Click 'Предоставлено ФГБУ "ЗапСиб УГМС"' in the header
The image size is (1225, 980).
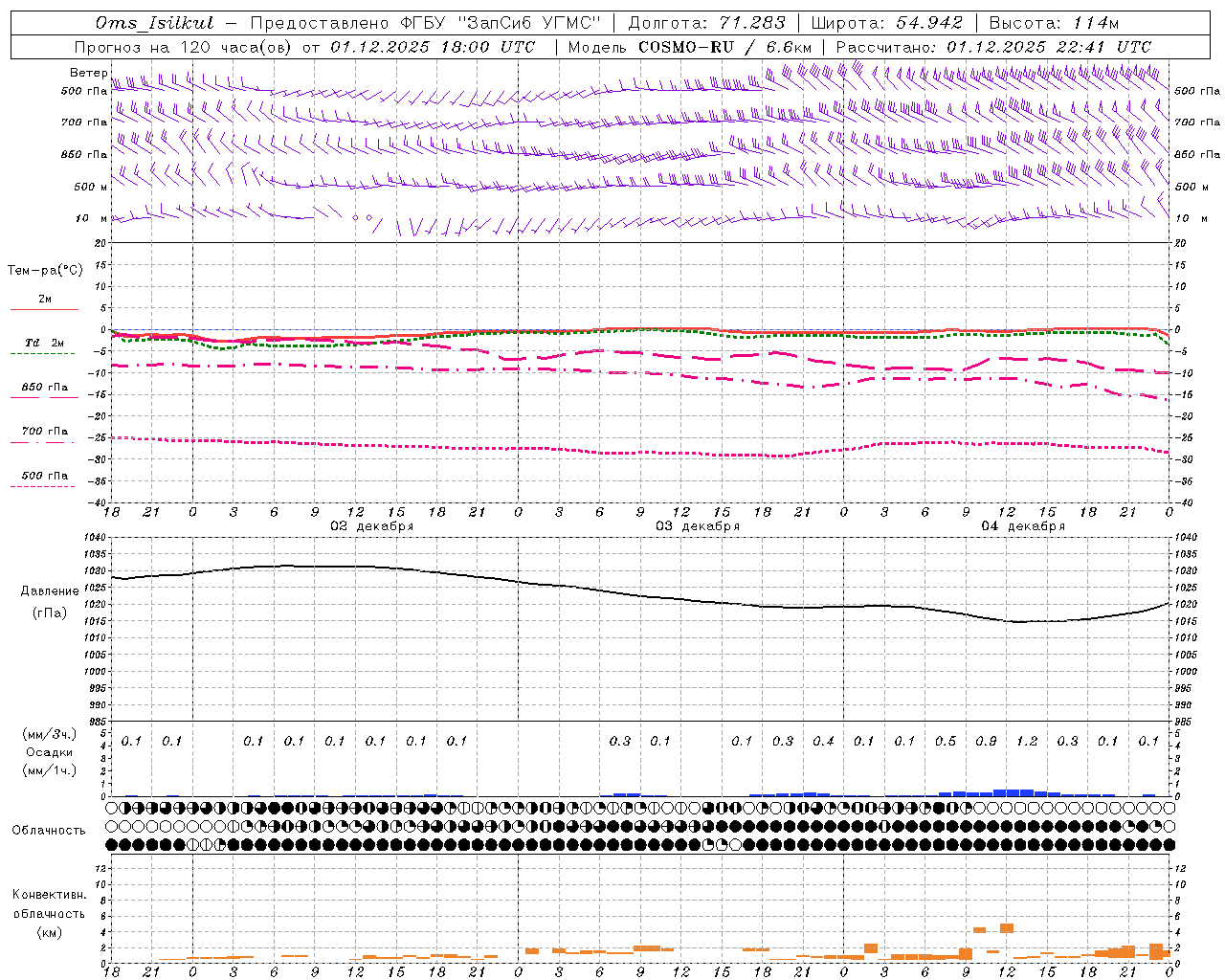click(x=425, y=23)
